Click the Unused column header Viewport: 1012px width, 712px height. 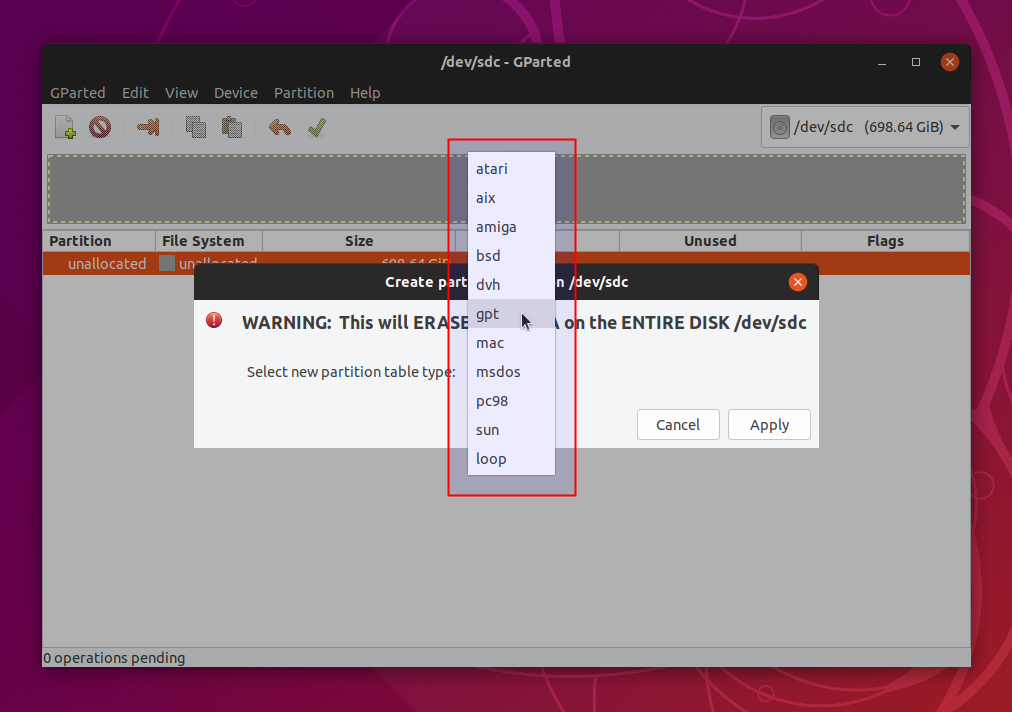point(710,241)
